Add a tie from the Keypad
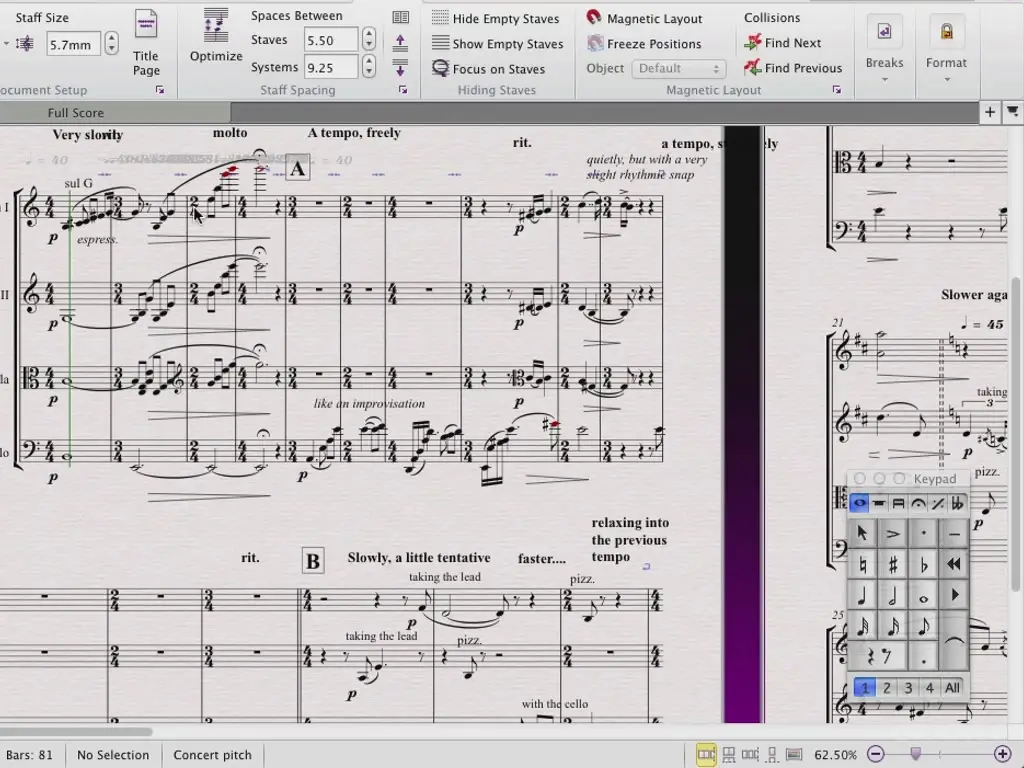 click(x=954, y=641)
